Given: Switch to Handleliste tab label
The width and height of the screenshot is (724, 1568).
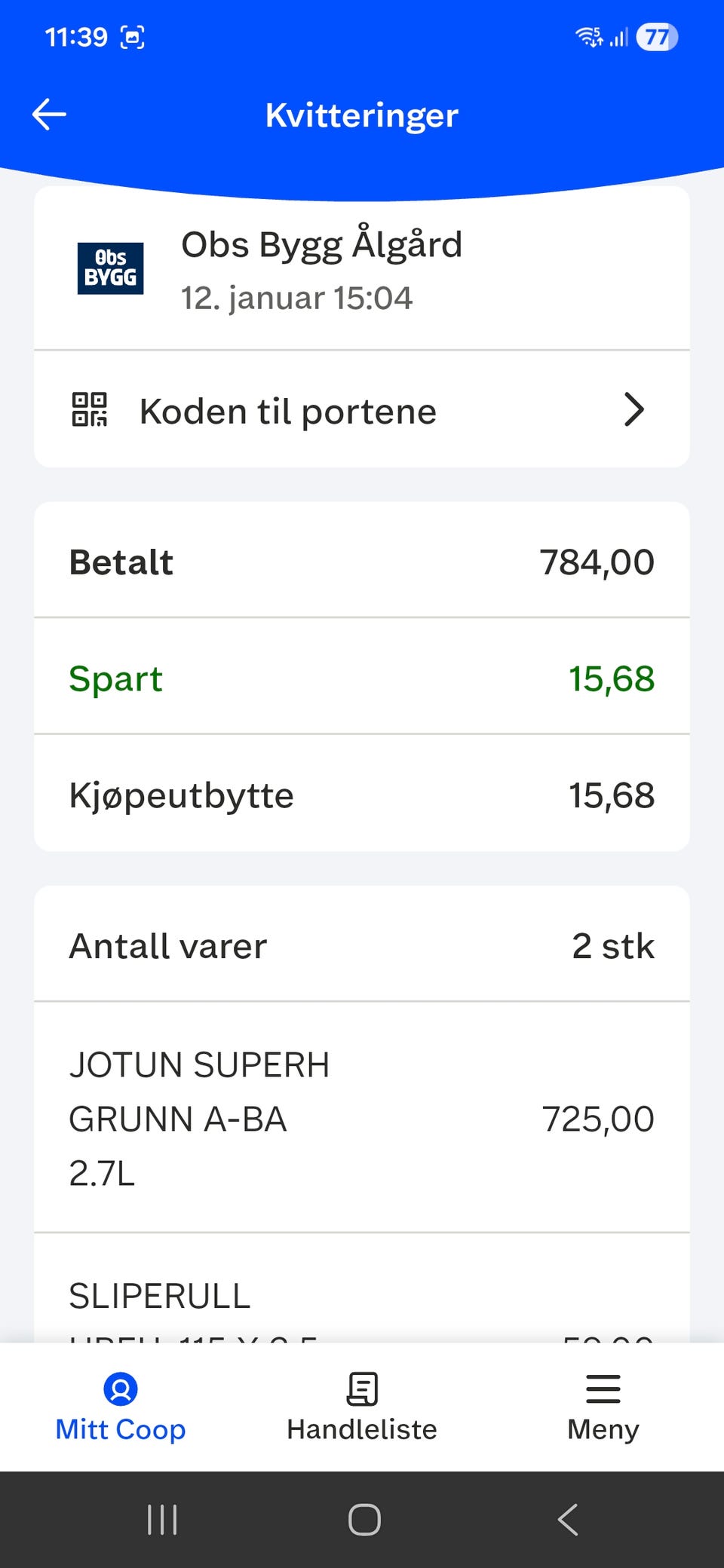Looking at the screenshot, I should [x=362, y=1429].
